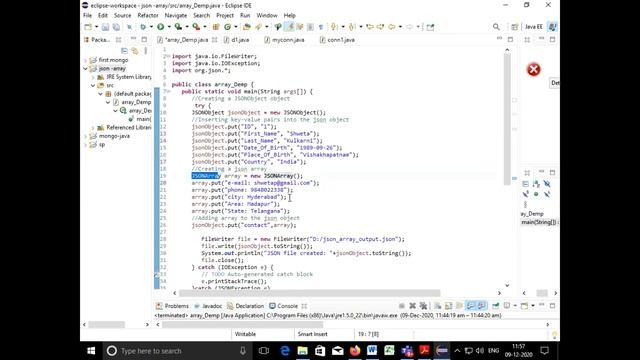Maximize the editor area
The image size is (640, 360).
click(510, 39)
